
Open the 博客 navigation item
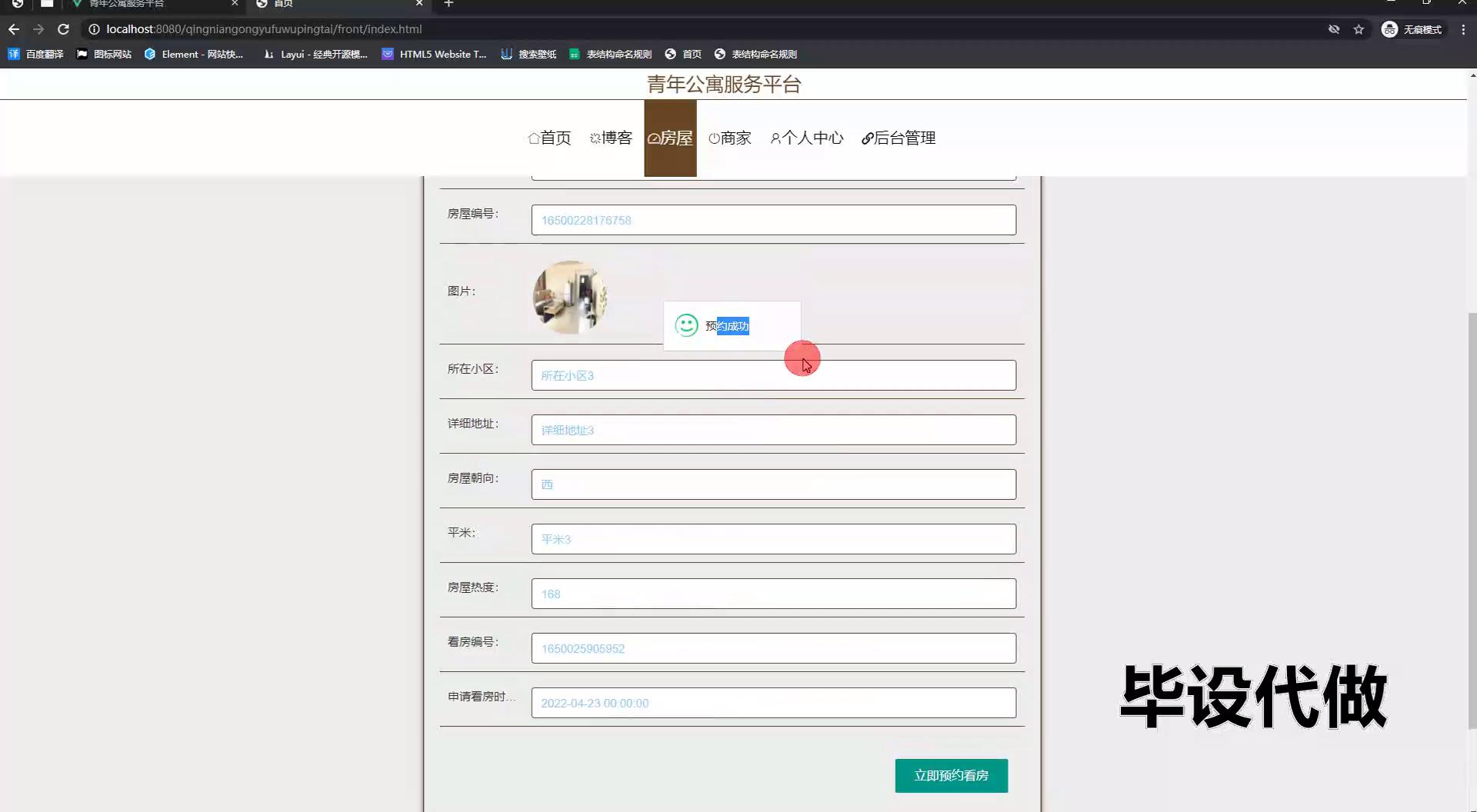click(611, 138)
